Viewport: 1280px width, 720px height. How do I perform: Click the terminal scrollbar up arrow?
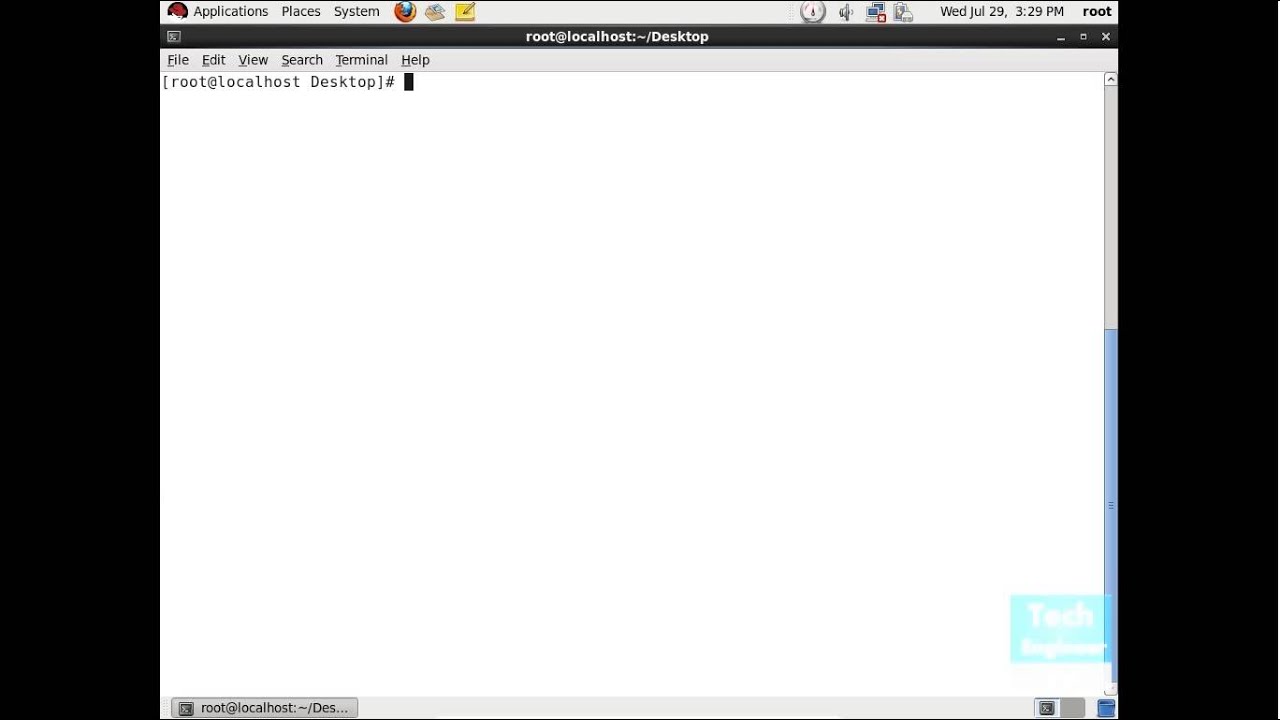pos(1111,79)
